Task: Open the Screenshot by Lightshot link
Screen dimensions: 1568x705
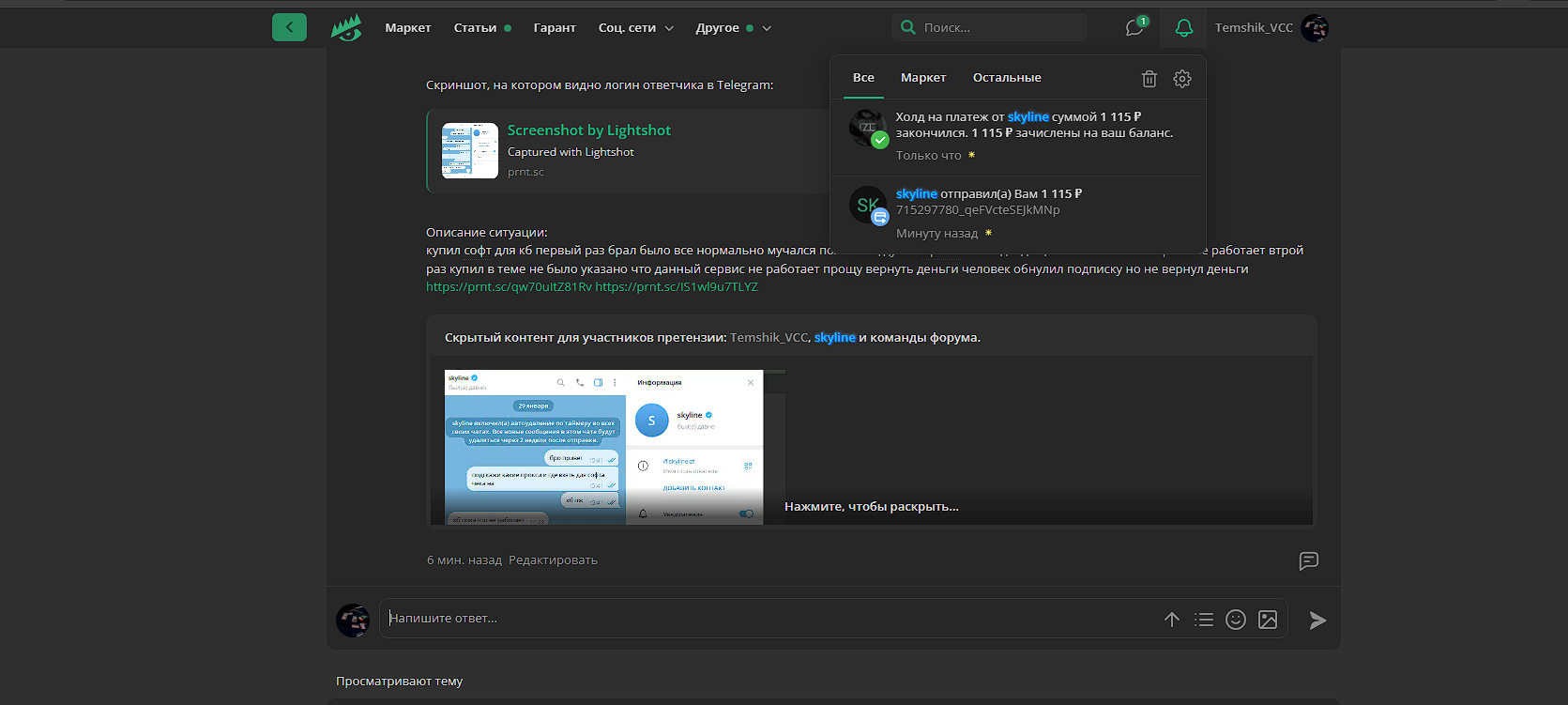Action: point(589,130)
